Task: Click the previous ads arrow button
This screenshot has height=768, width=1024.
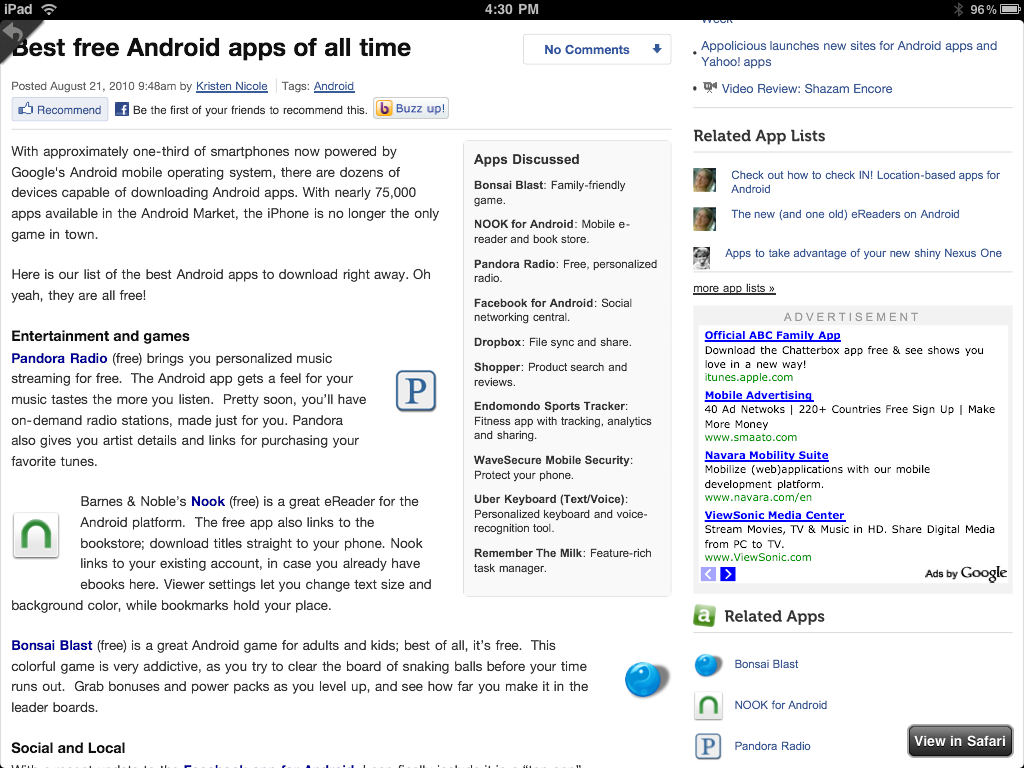Action: [x=708, y=574]
